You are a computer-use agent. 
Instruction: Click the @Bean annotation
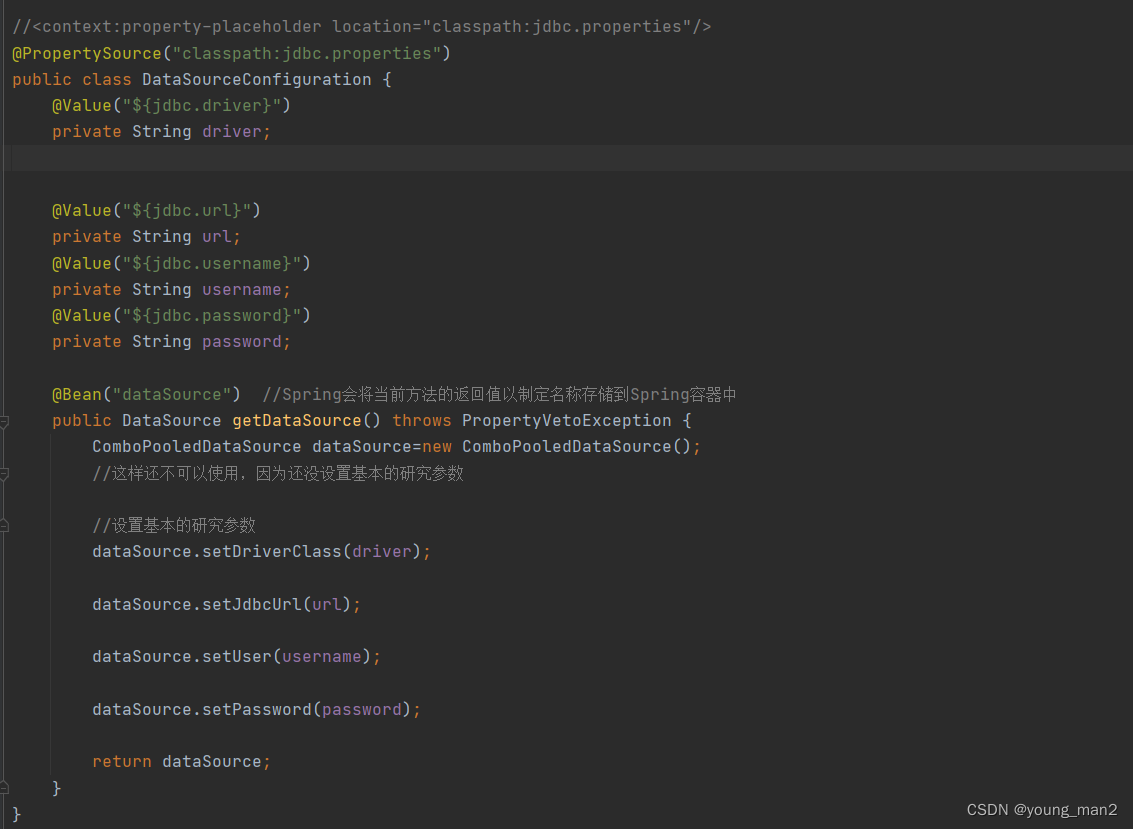pyautogui.click(x=77, y=395)
